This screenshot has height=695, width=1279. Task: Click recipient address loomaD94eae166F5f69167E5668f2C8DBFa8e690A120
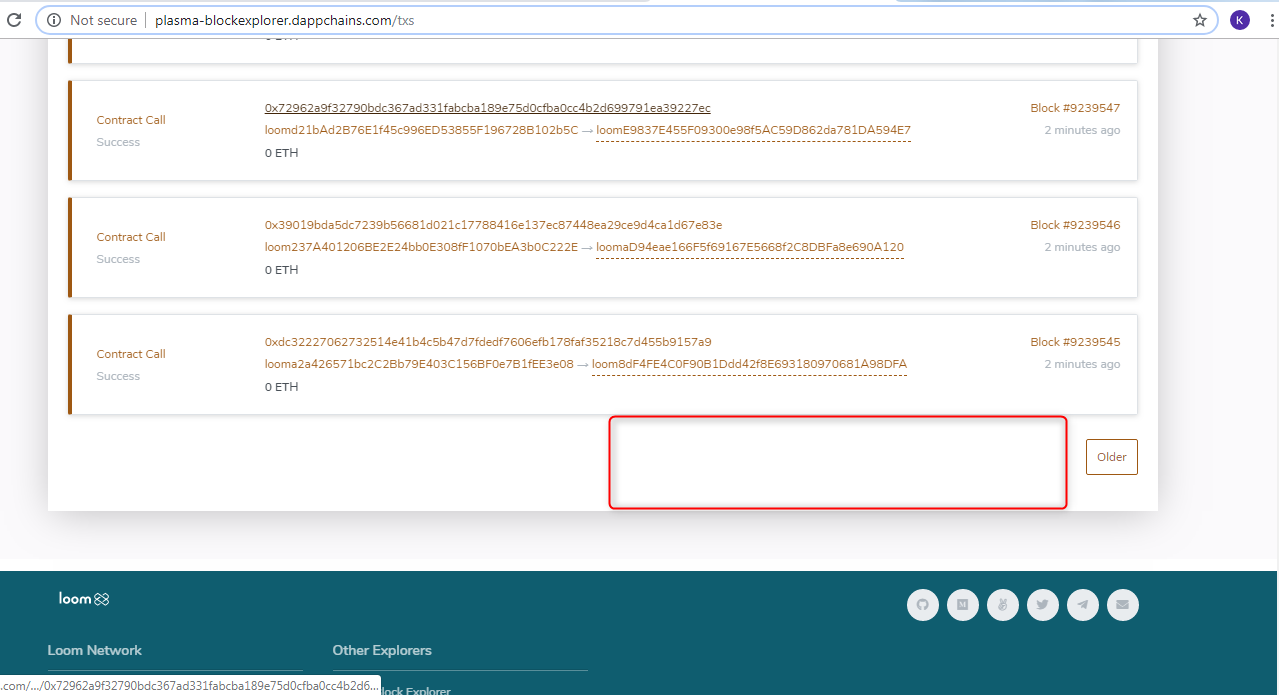(750, 247)
